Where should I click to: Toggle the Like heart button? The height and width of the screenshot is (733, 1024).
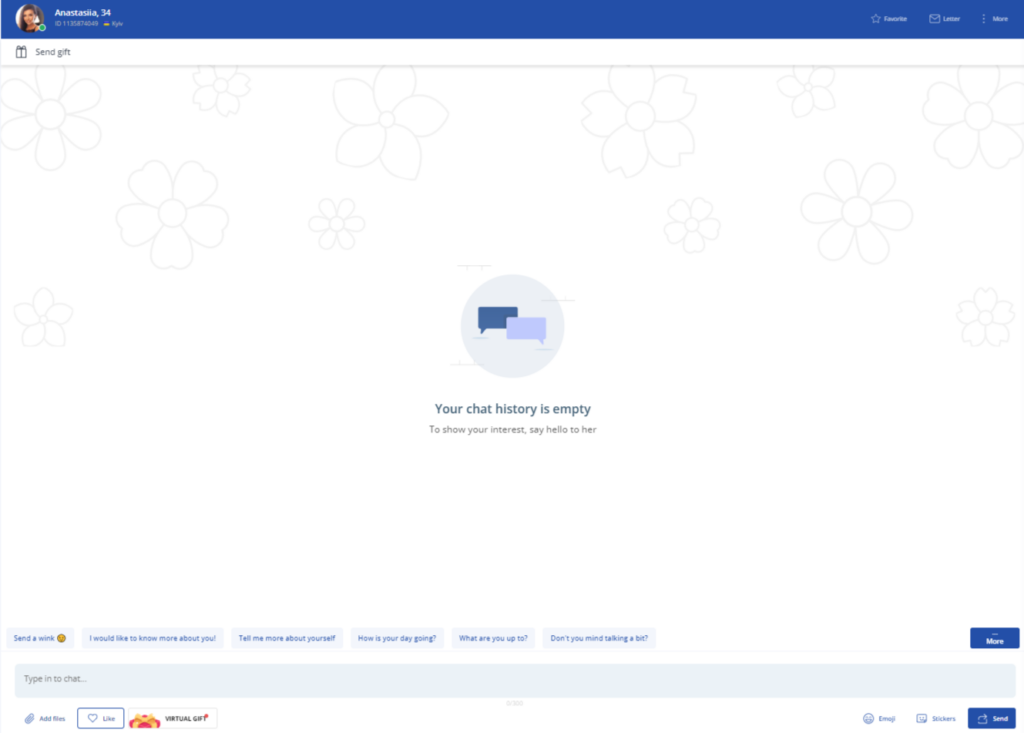tap(100, 718)
